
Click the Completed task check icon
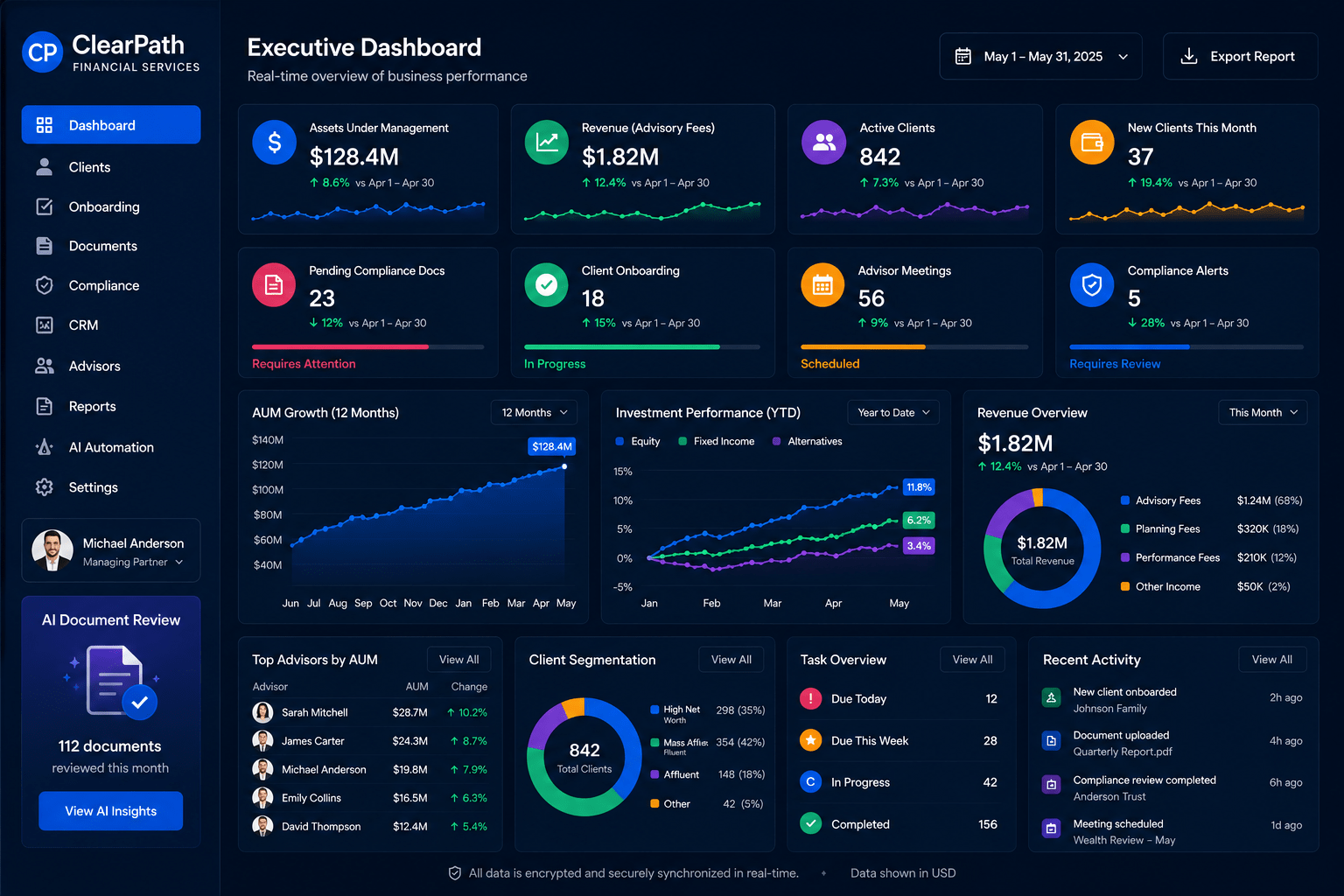coord(810,824)
